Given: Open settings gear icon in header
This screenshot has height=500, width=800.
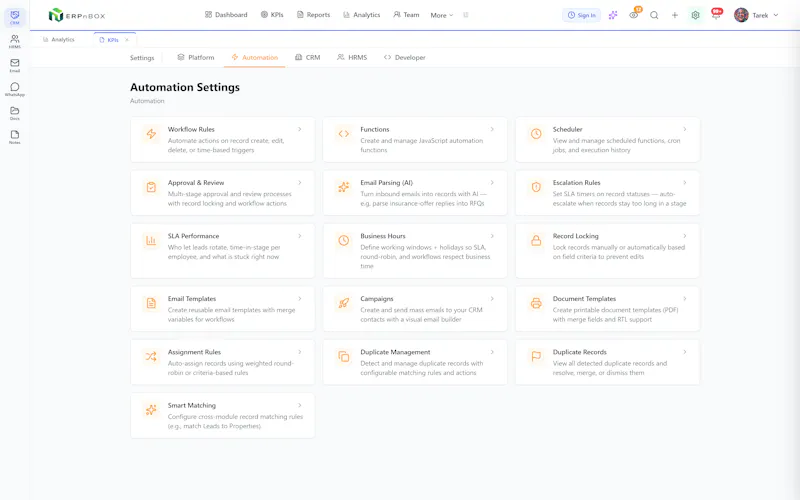Looking at the screenshot, I should [695, 15].
